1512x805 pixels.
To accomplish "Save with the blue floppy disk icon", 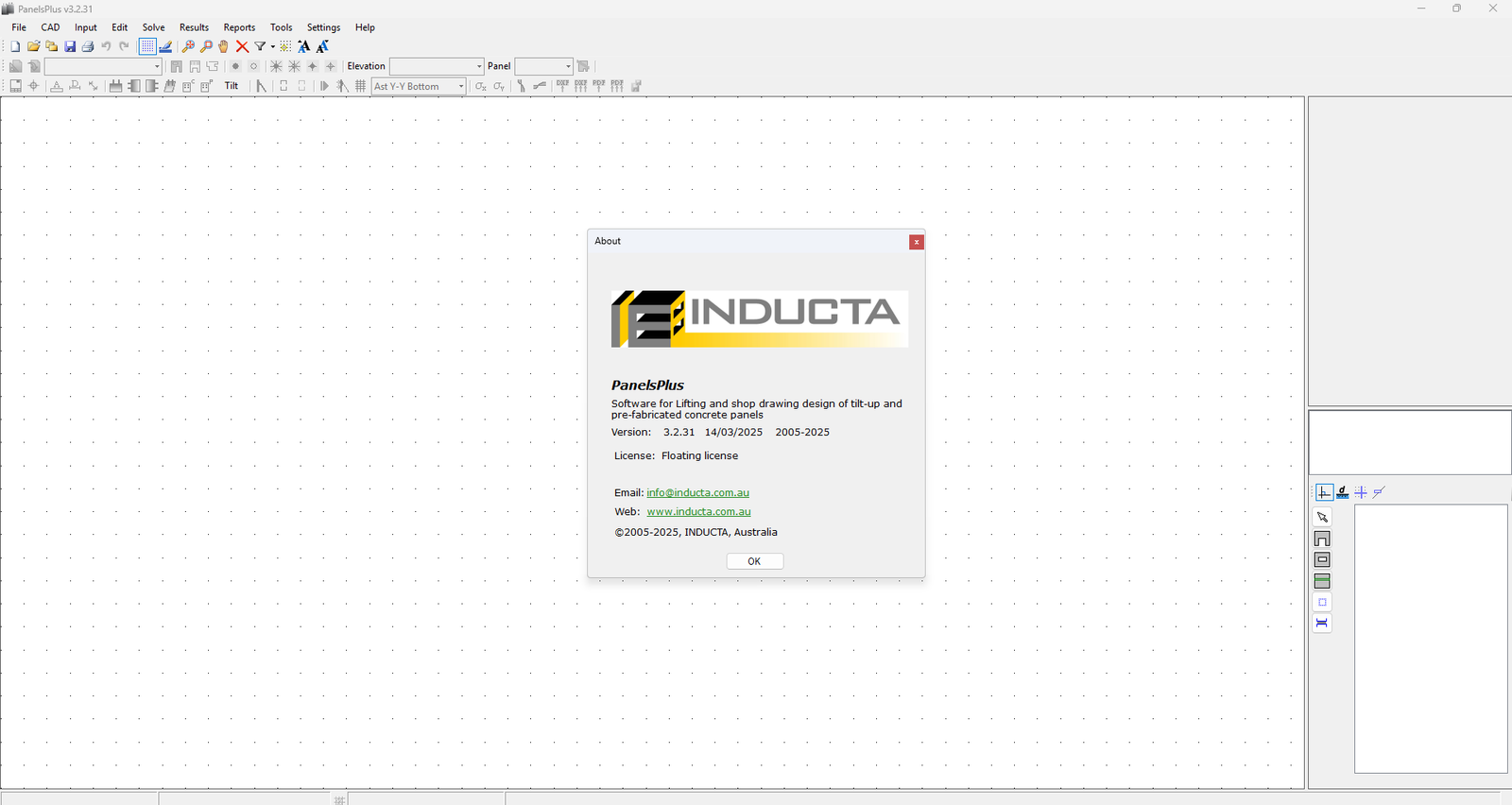I will [x=70, y=46].
